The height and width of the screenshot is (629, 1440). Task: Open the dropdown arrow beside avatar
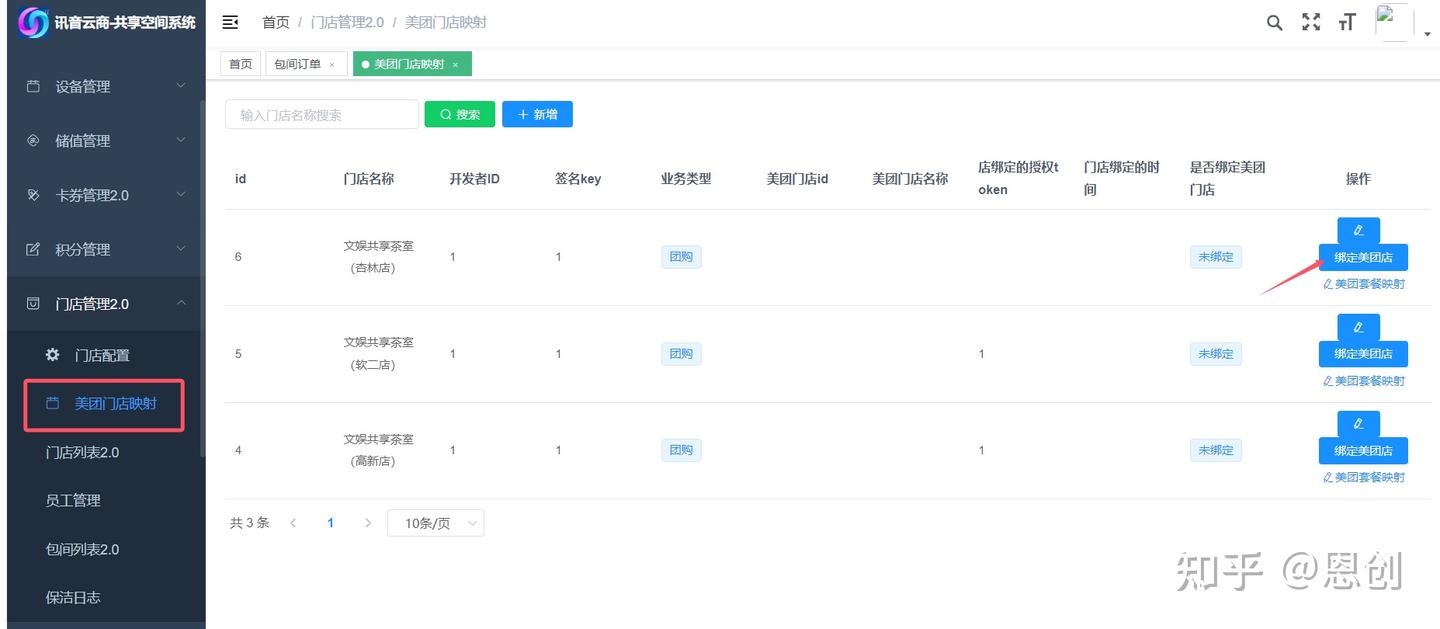pyautogui.click(x=1427, y=33)
